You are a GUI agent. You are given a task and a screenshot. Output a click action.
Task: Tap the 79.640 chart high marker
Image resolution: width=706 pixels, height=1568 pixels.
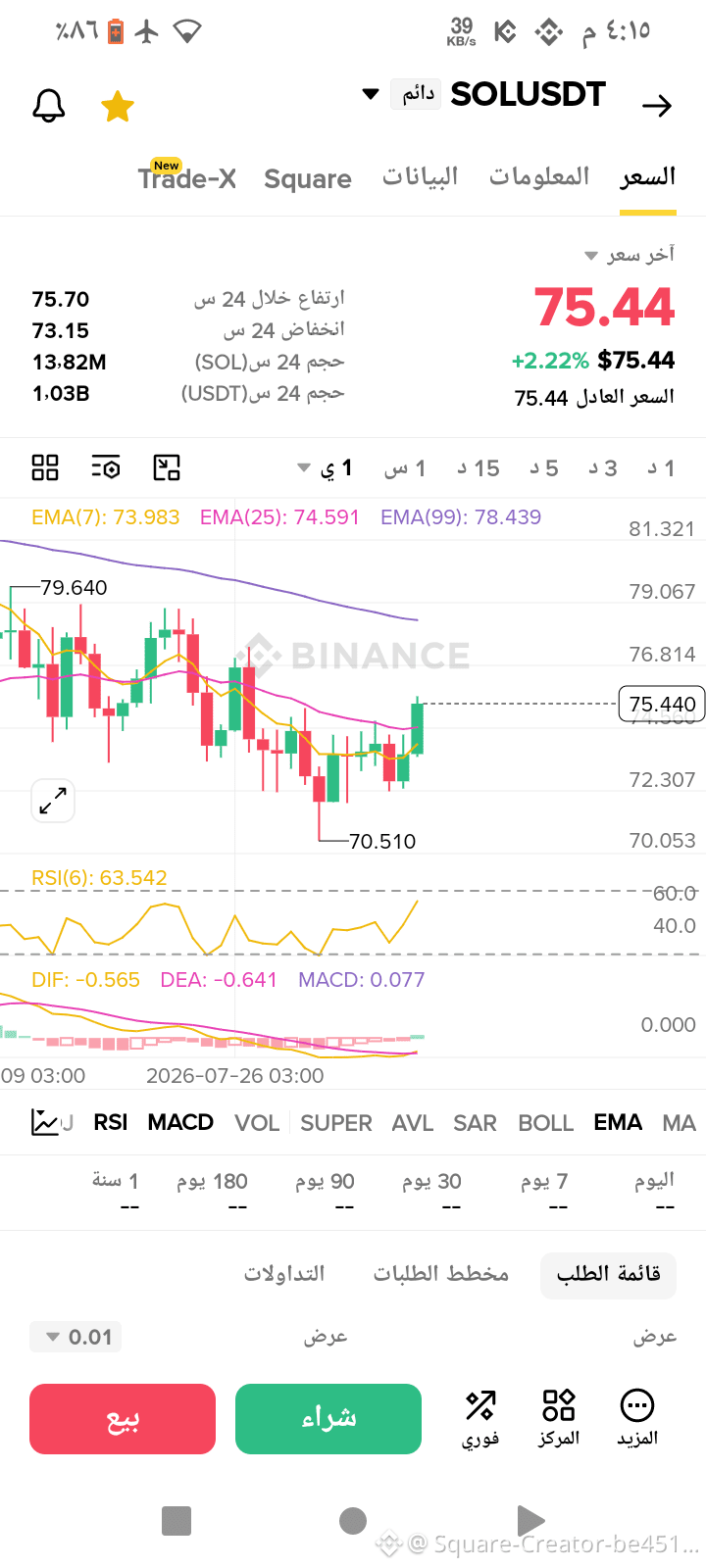pyautogui.click(x=75, y=588)
